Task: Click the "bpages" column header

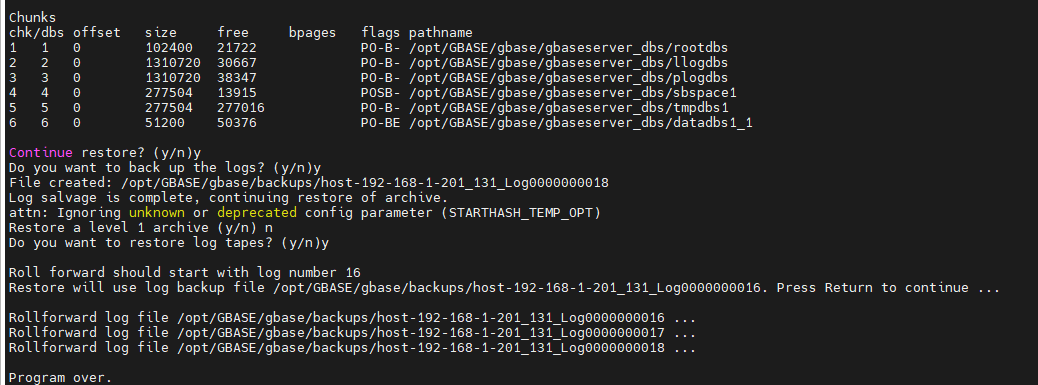Action: coord(312,32)
